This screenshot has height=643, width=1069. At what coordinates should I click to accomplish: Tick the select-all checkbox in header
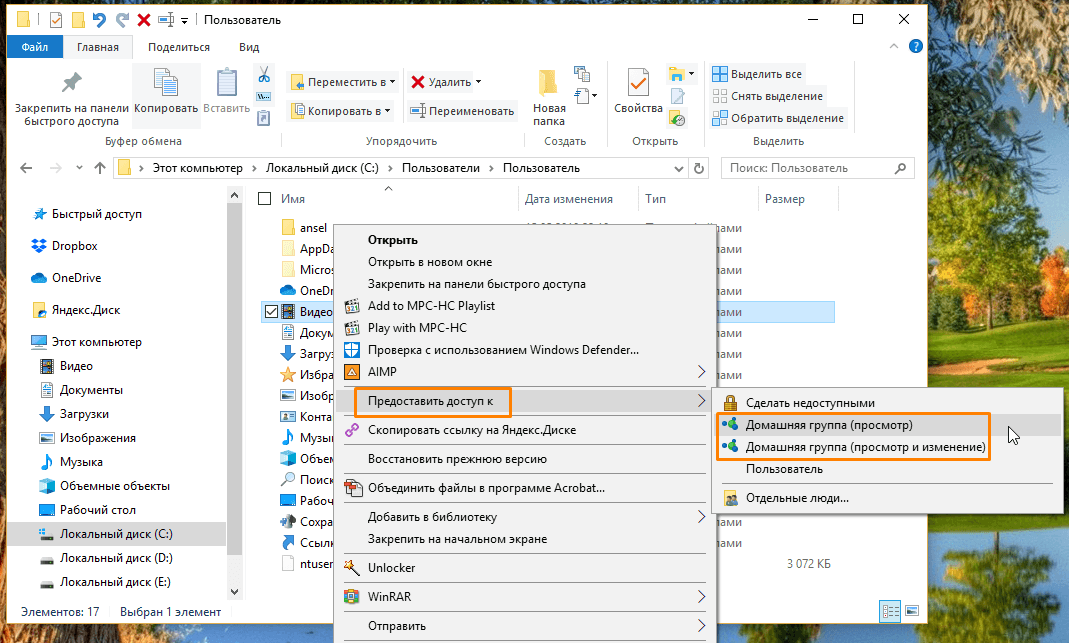point(265,198)
